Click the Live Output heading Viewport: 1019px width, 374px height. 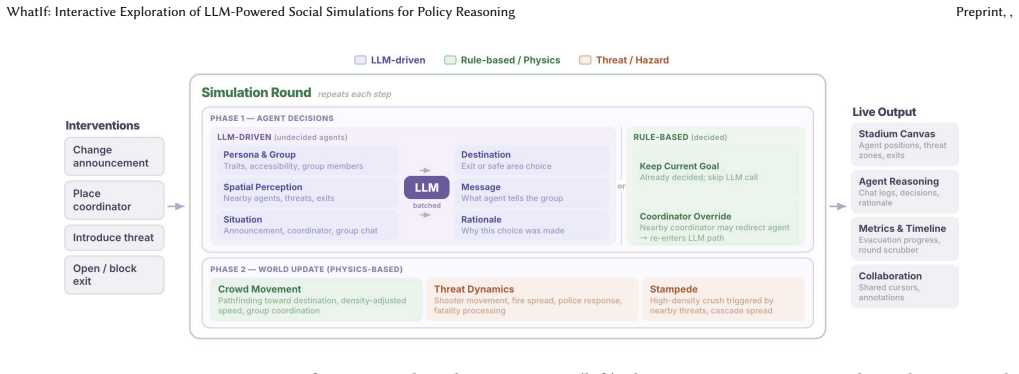884,112
